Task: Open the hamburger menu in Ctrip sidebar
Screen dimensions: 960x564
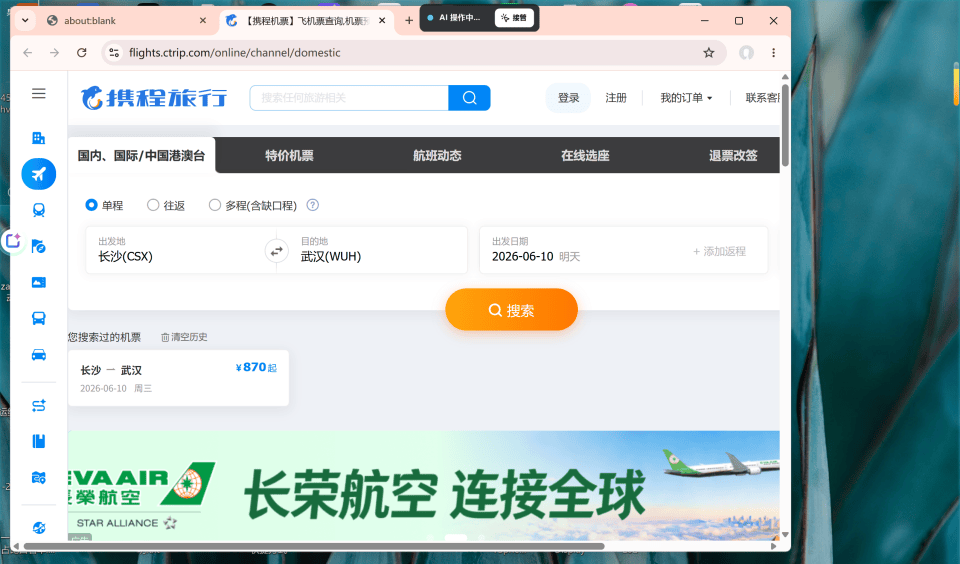Action: pos(39,93)
